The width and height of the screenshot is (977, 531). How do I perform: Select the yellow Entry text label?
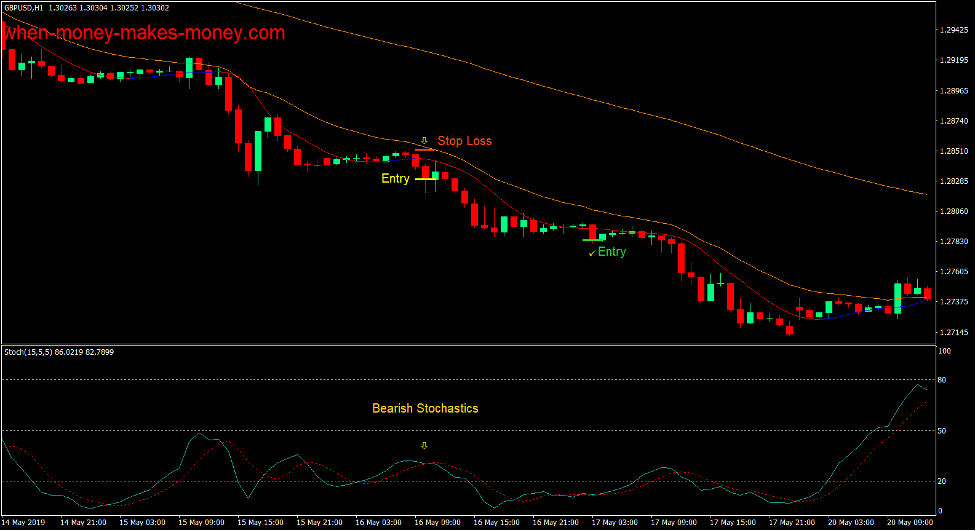(395, 179)
